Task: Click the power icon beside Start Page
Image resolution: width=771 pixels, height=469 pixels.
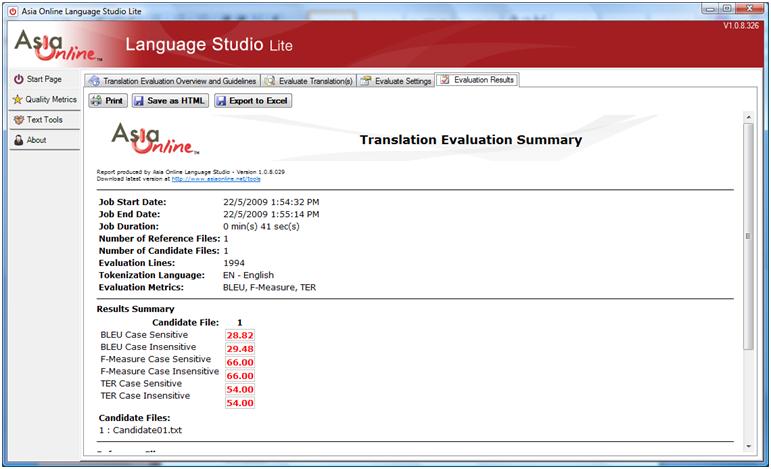Action: click(19, 79)
